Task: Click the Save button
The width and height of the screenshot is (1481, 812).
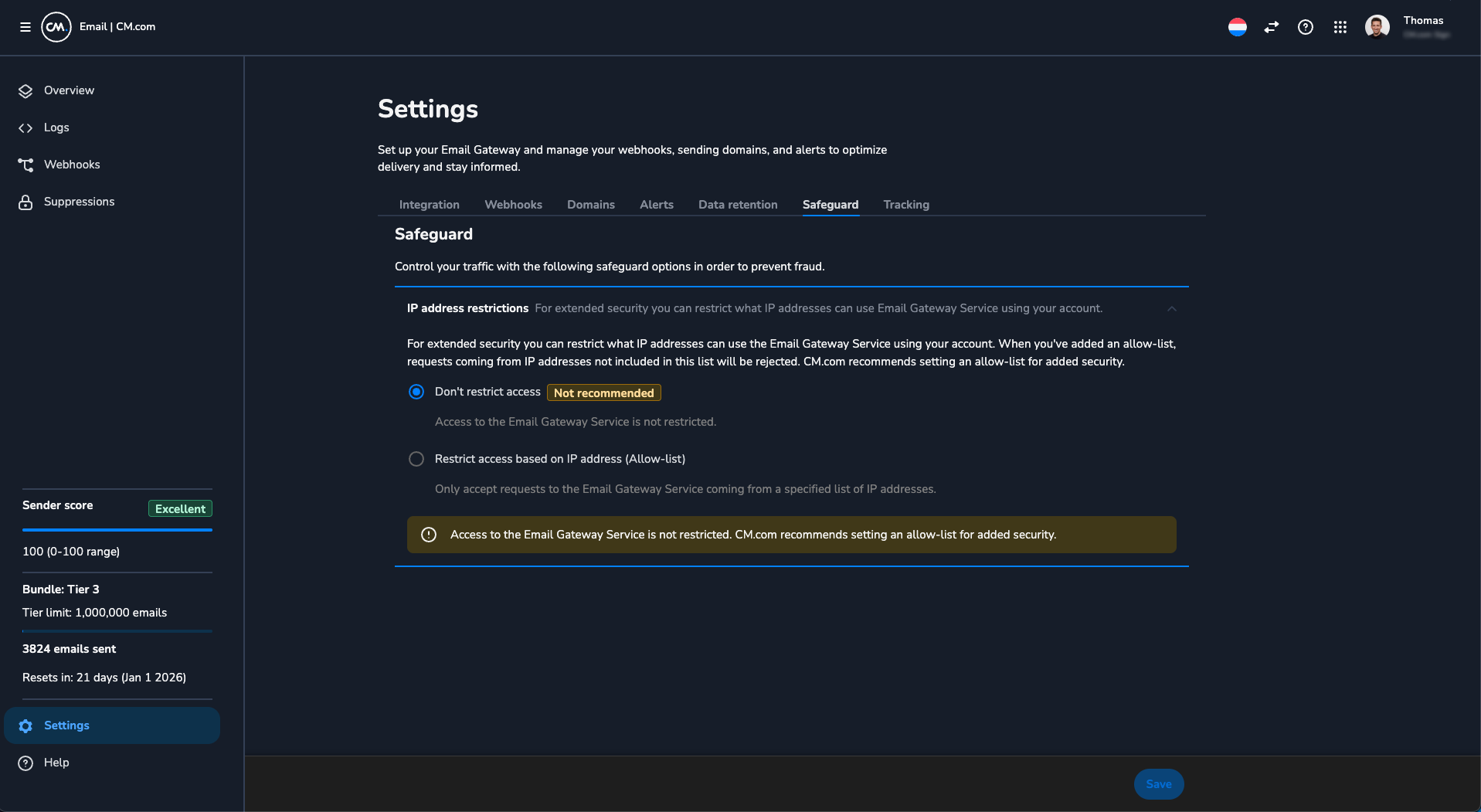Action: 1159,784
